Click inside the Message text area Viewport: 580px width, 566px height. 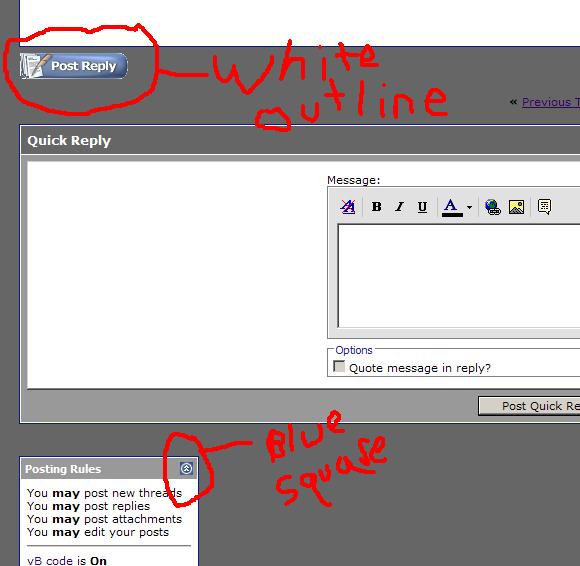pos(459,276)
